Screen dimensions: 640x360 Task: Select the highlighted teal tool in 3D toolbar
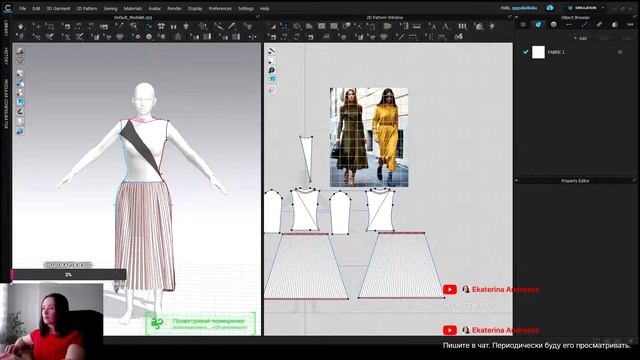click(x=149, y=27)
